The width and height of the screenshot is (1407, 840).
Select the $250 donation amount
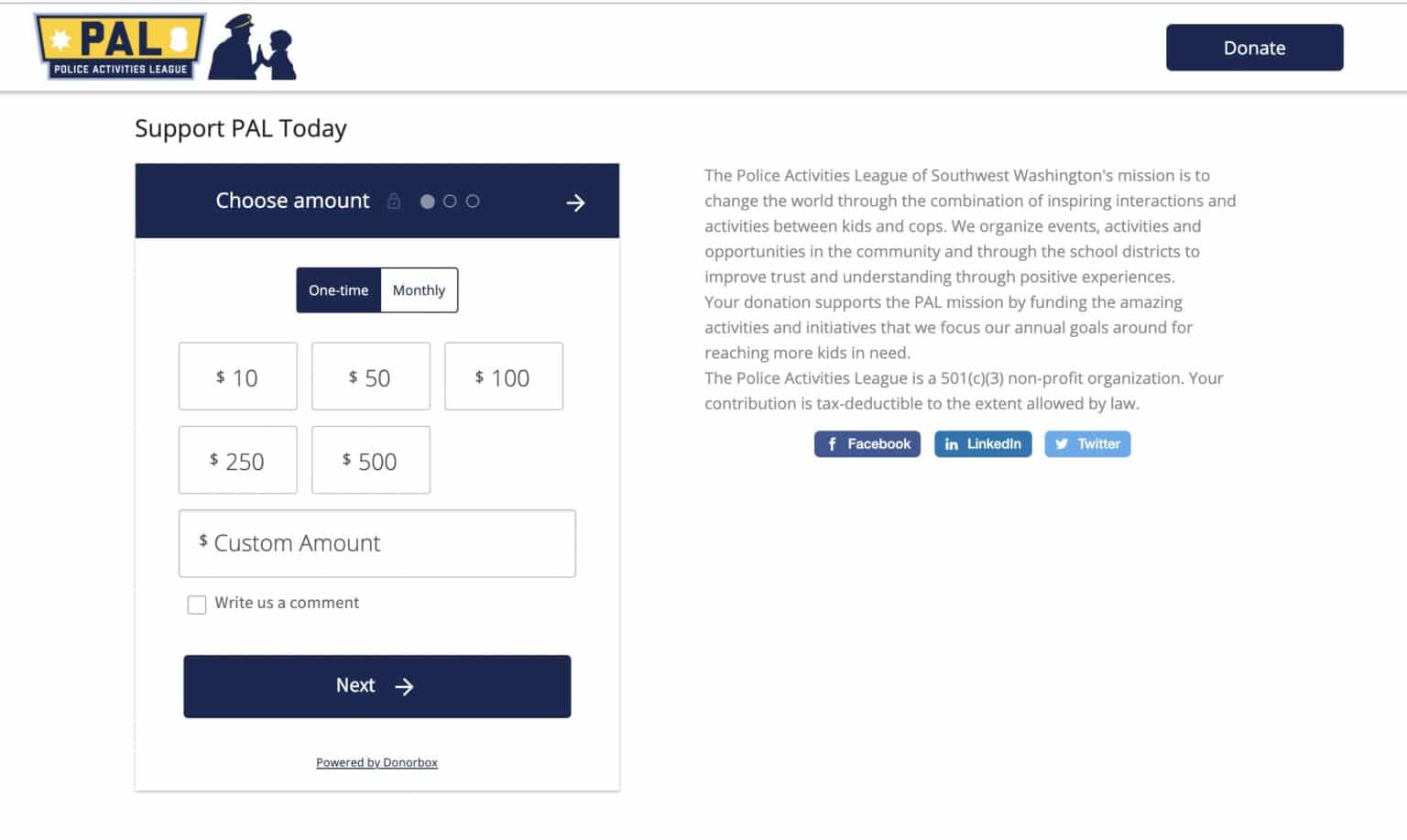click(x=238, y=460)
